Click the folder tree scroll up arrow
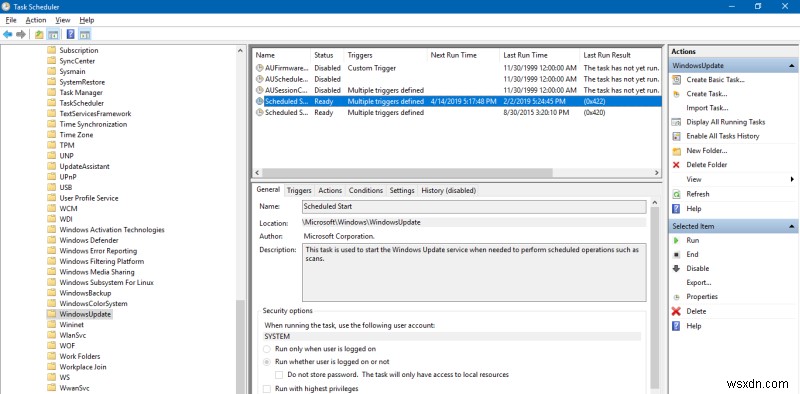 tap(241, 50)
